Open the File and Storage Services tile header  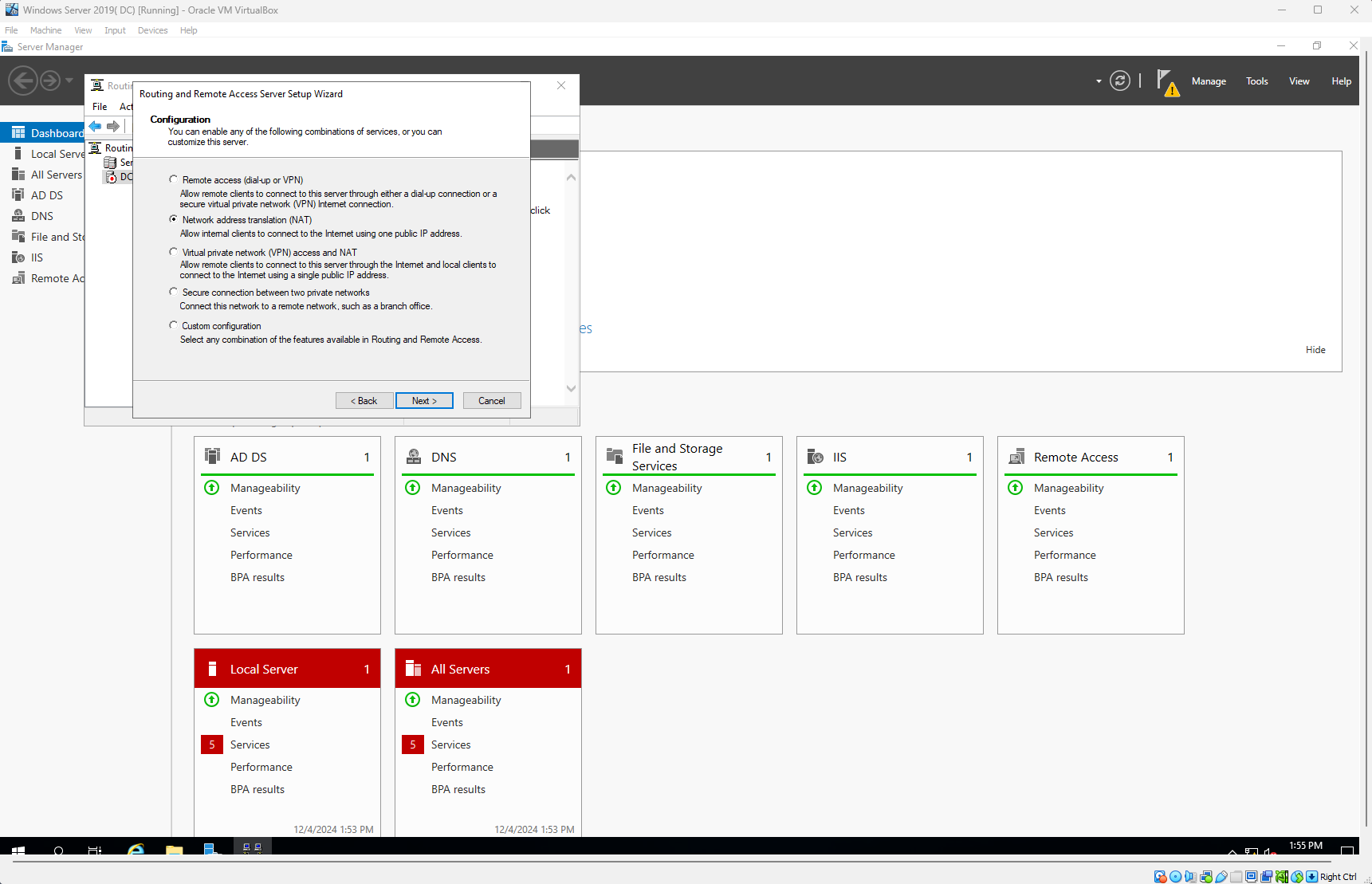(x=689, y=457)
